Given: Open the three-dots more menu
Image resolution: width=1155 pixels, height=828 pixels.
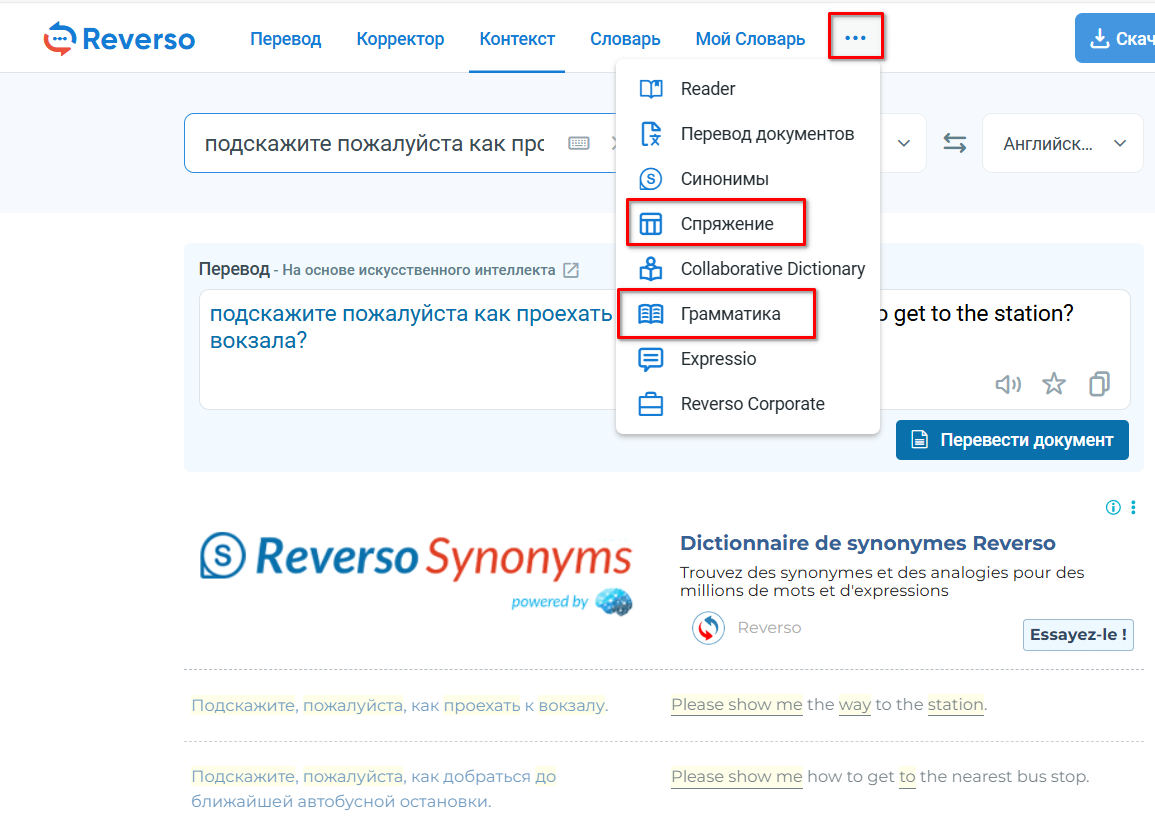Looking at the screenshot, I should pyautogui.click(x=855, y=38).
